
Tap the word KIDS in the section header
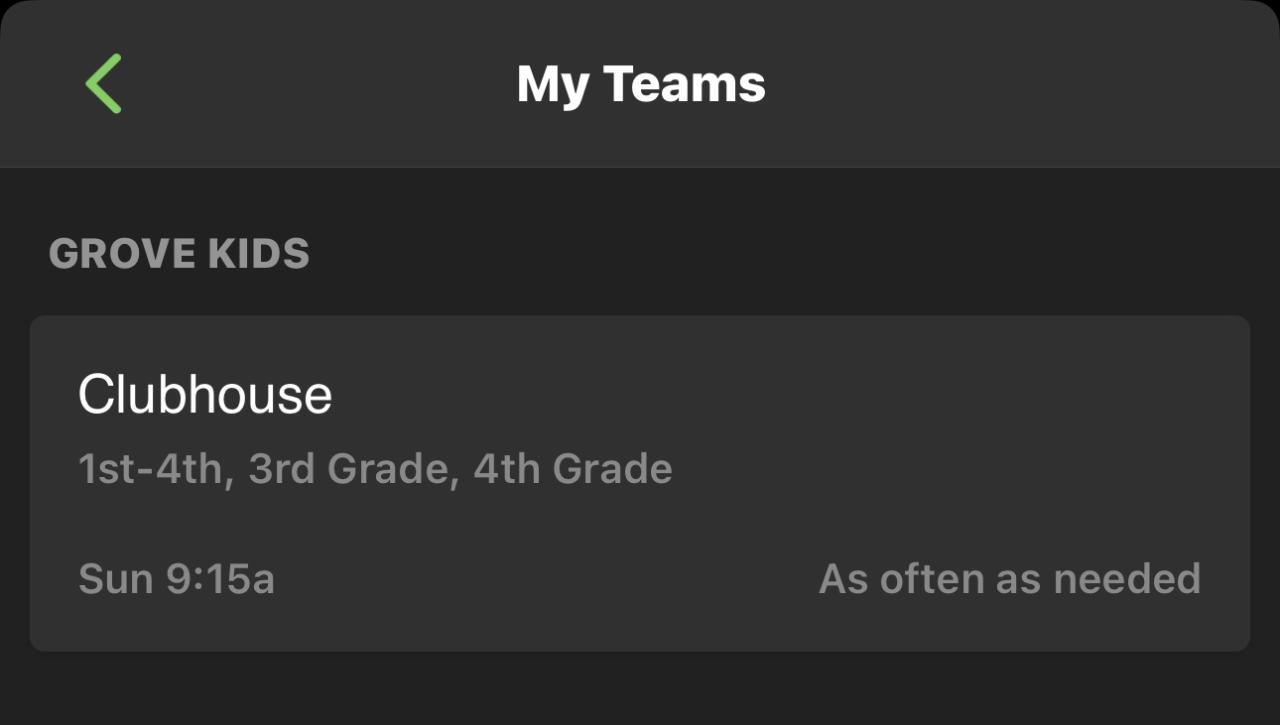coord(258,254)
